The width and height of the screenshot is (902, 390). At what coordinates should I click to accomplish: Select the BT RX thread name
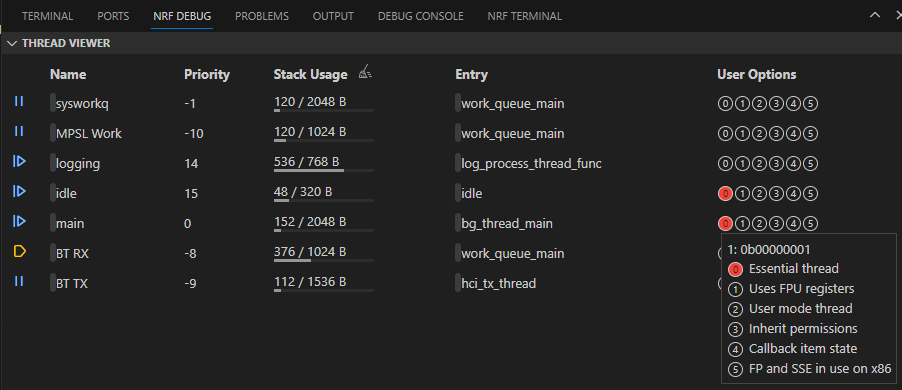click(72, 253)
